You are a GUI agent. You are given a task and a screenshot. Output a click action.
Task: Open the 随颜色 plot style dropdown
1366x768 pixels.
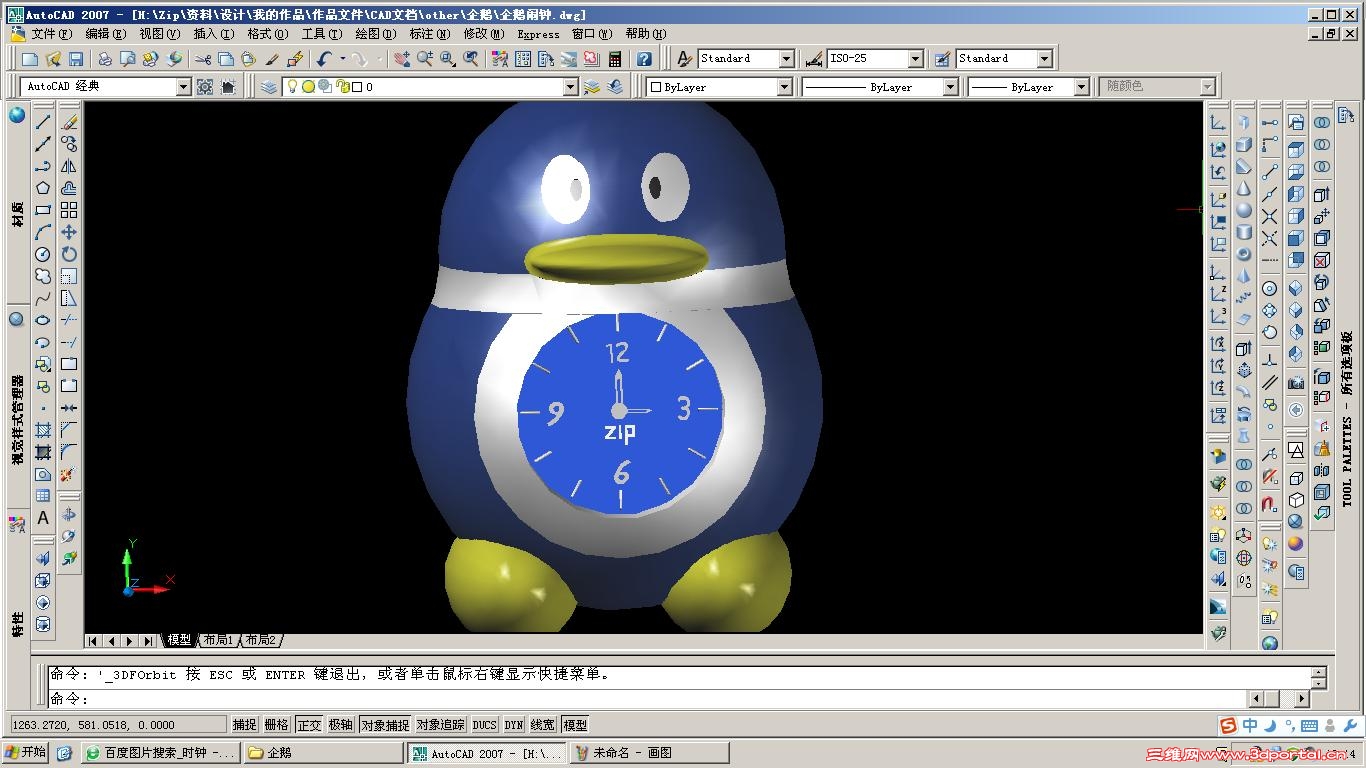(x=1207, y=87)
